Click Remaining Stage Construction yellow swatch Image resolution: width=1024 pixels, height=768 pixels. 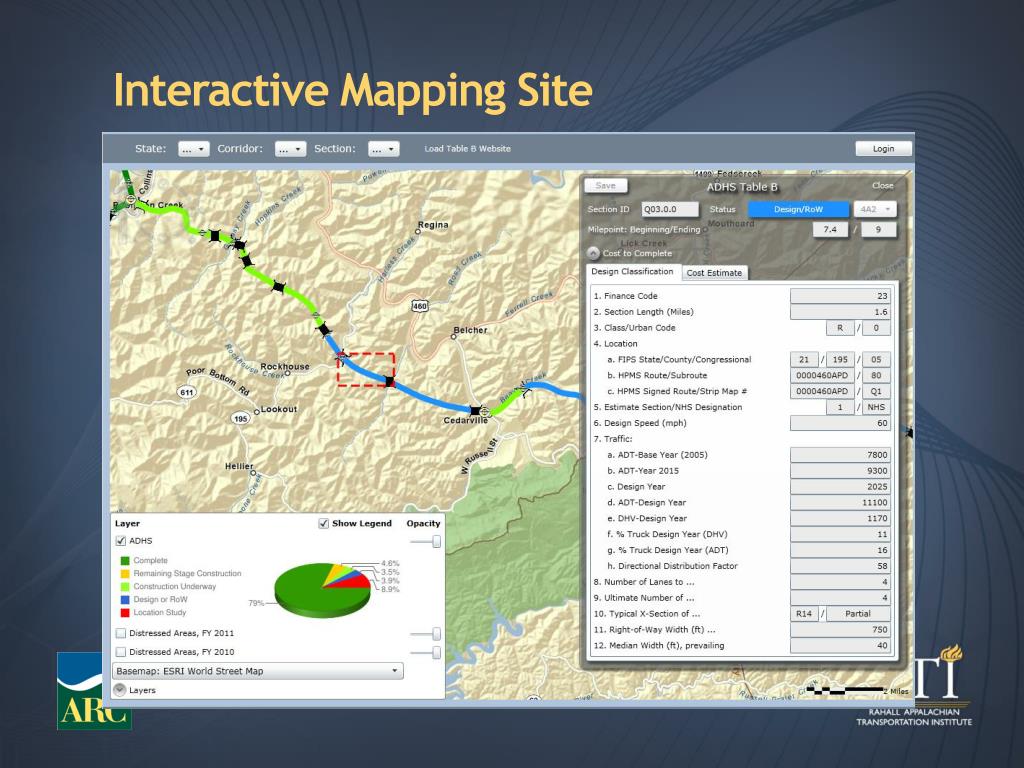pos(125,573)
